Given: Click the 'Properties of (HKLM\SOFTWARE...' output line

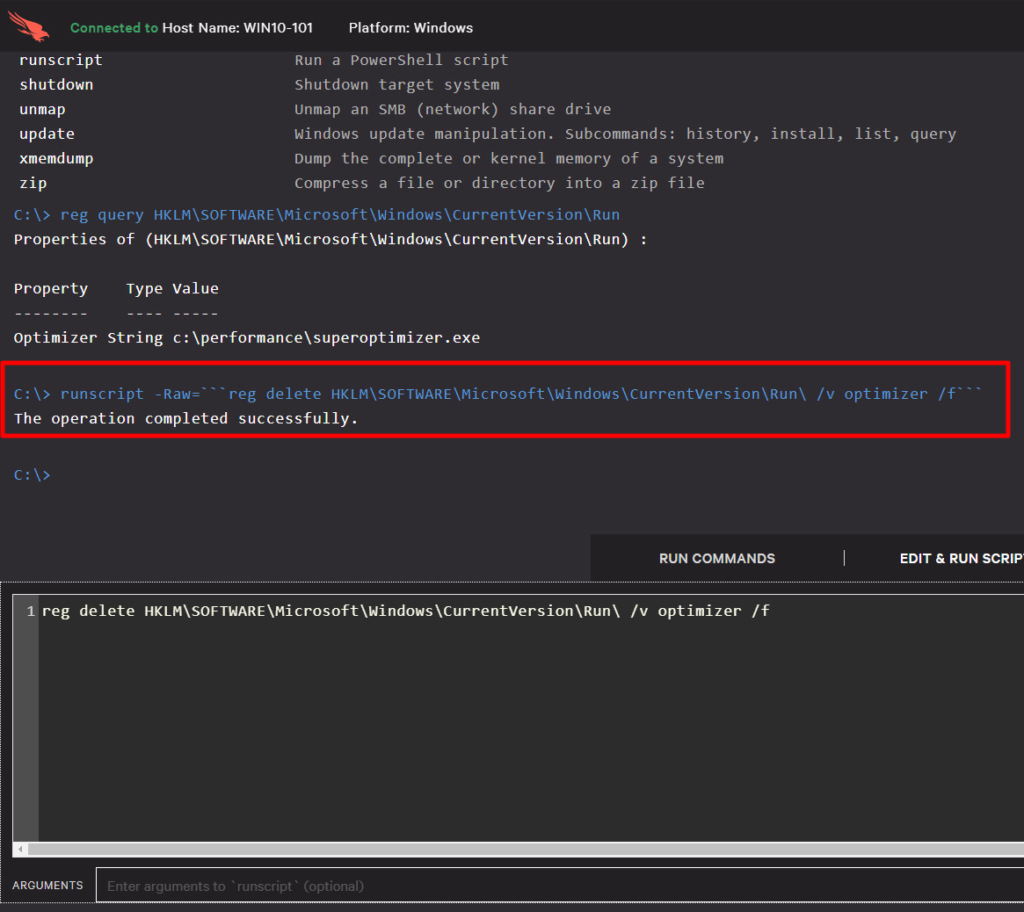Looking at the screenshot, I should 330,240.
